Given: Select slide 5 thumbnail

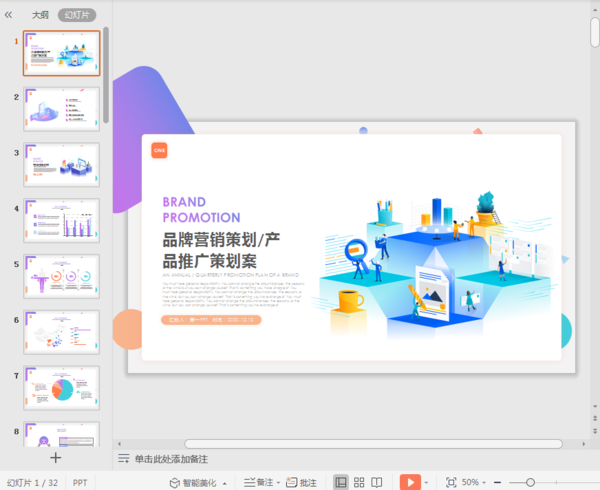Looking at the screenshot, I should tap(62, 277).
